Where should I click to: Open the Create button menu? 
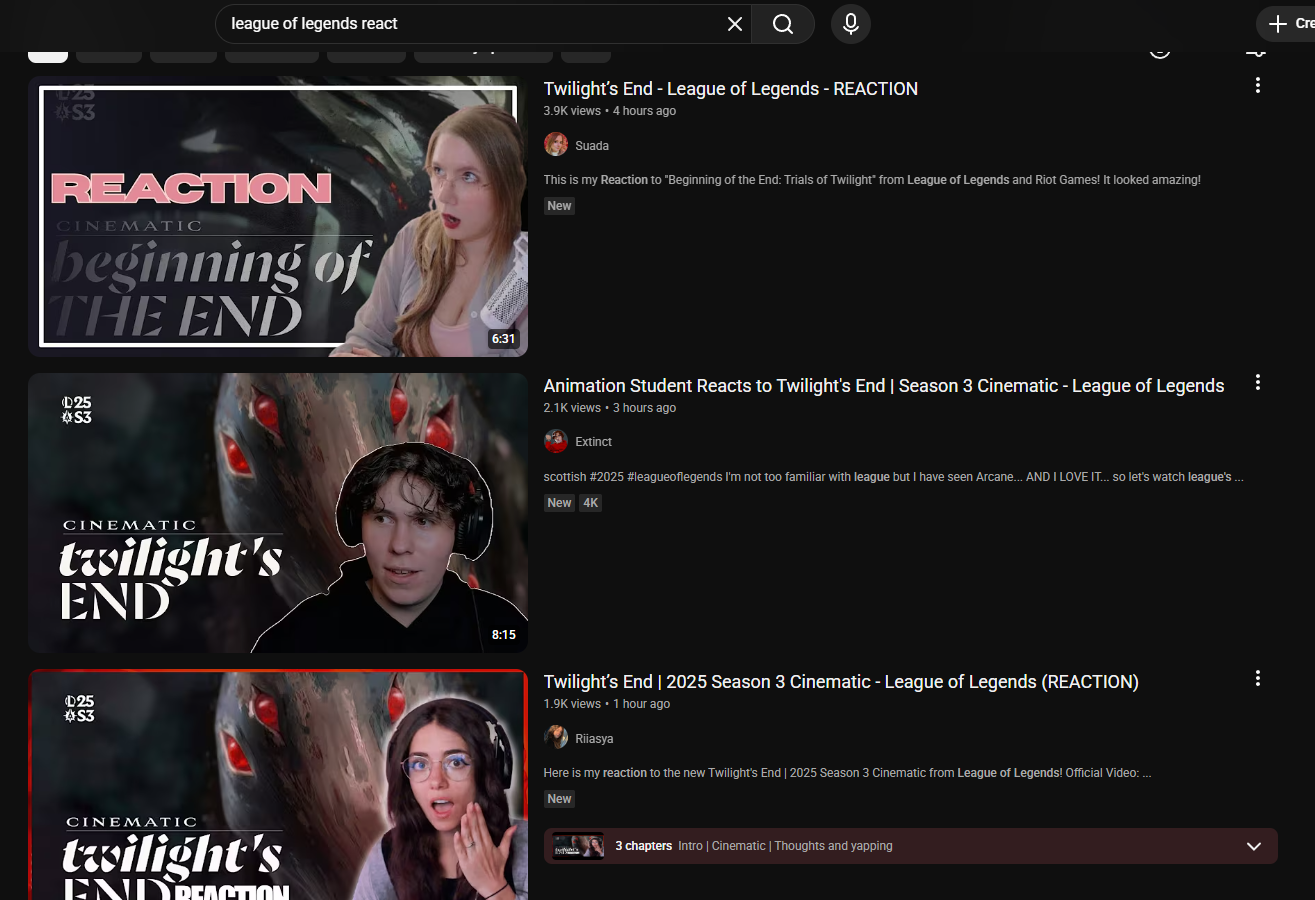point(1287,24)
